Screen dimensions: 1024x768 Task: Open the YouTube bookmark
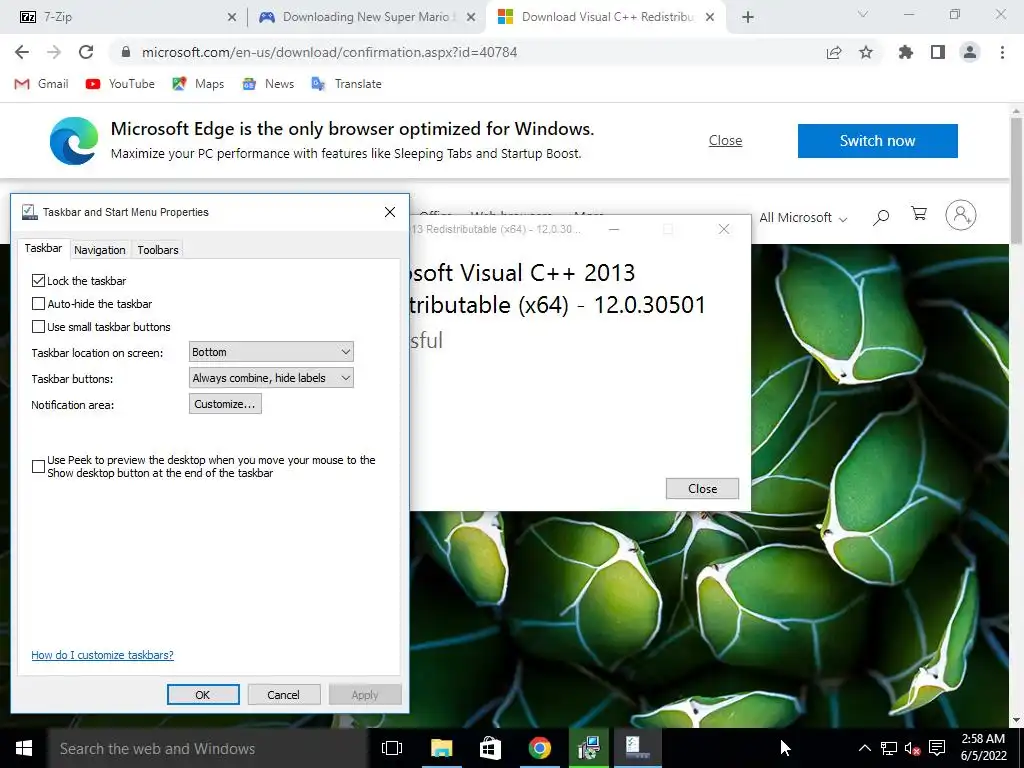point(120,84)
